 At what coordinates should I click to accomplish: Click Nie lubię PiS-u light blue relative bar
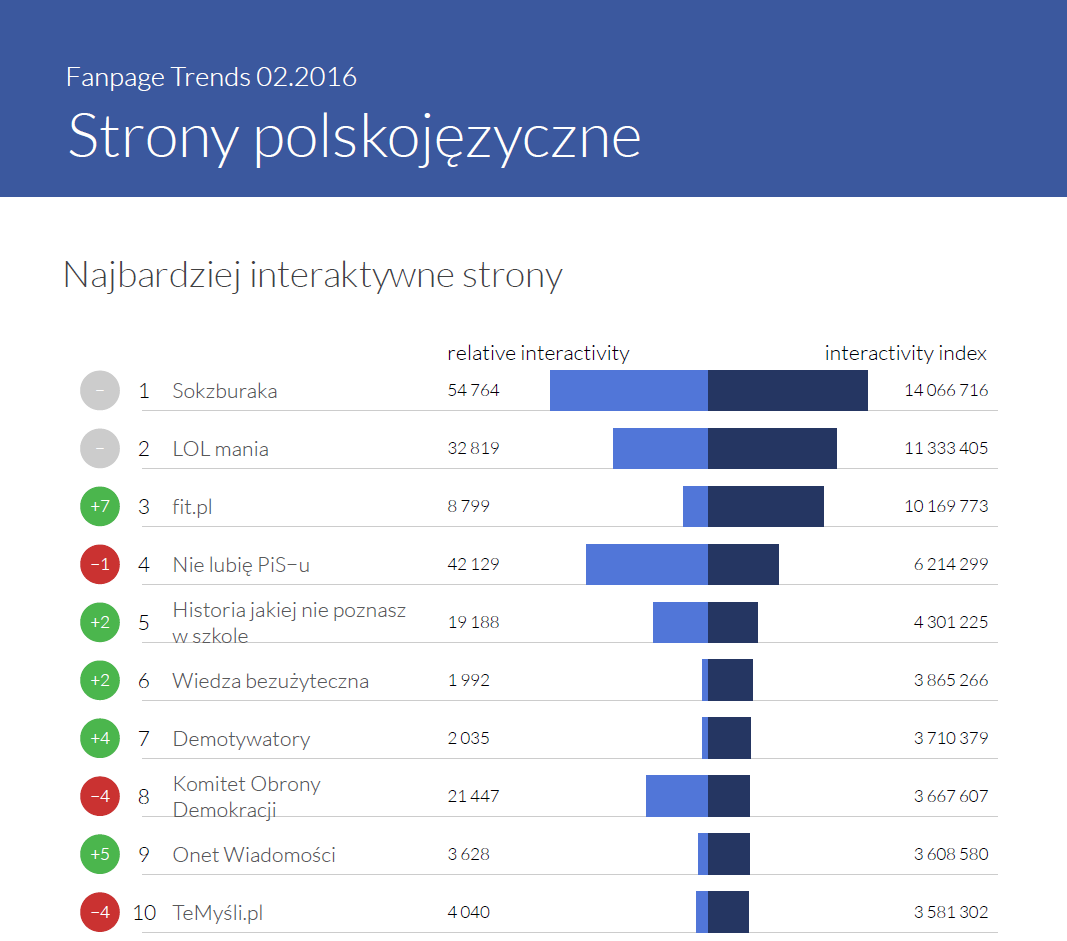[646, 564]
